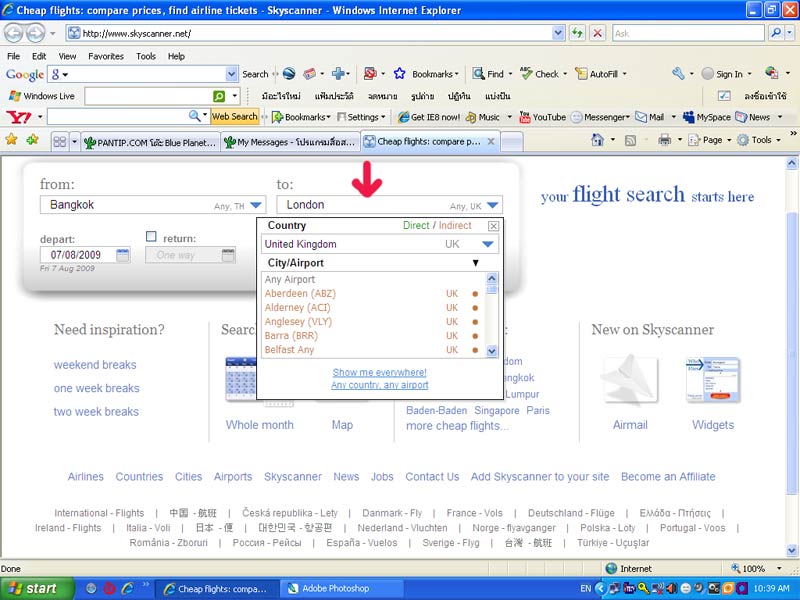Open the from airport dropdown arrow
This screenshot has width=800, height=600.
point(256,205)
